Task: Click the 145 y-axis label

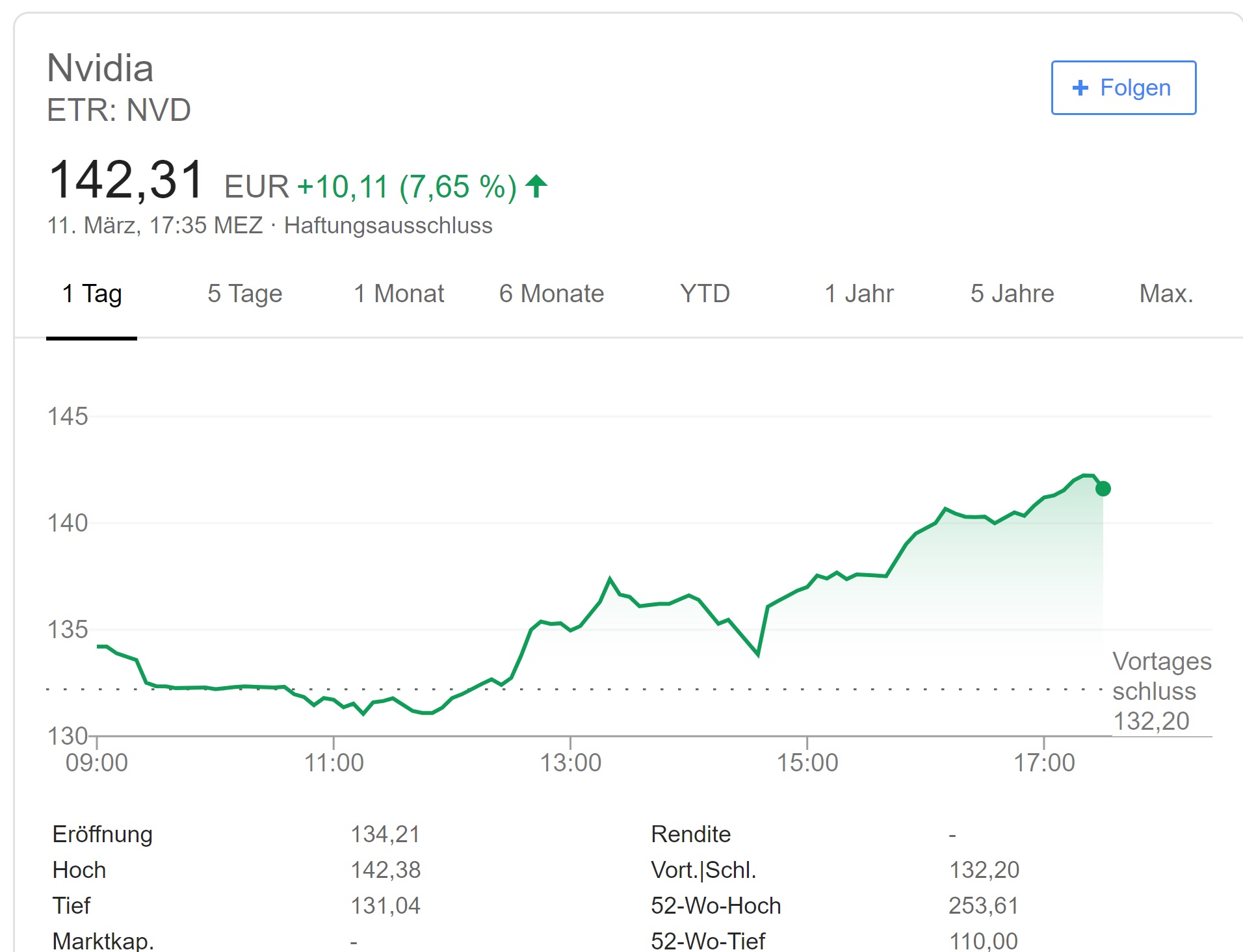Action: [68, 417]
